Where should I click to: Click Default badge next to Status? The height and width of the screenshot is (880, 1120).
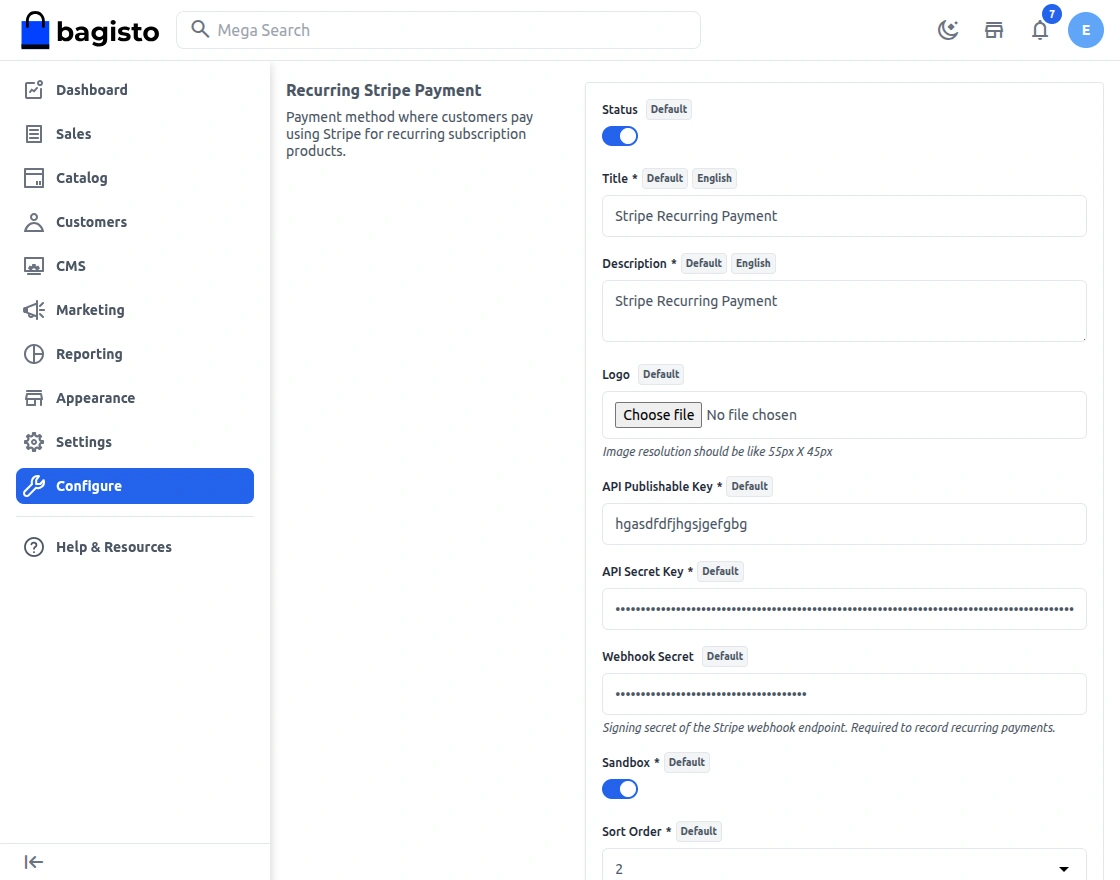click(x=669, y=109)
